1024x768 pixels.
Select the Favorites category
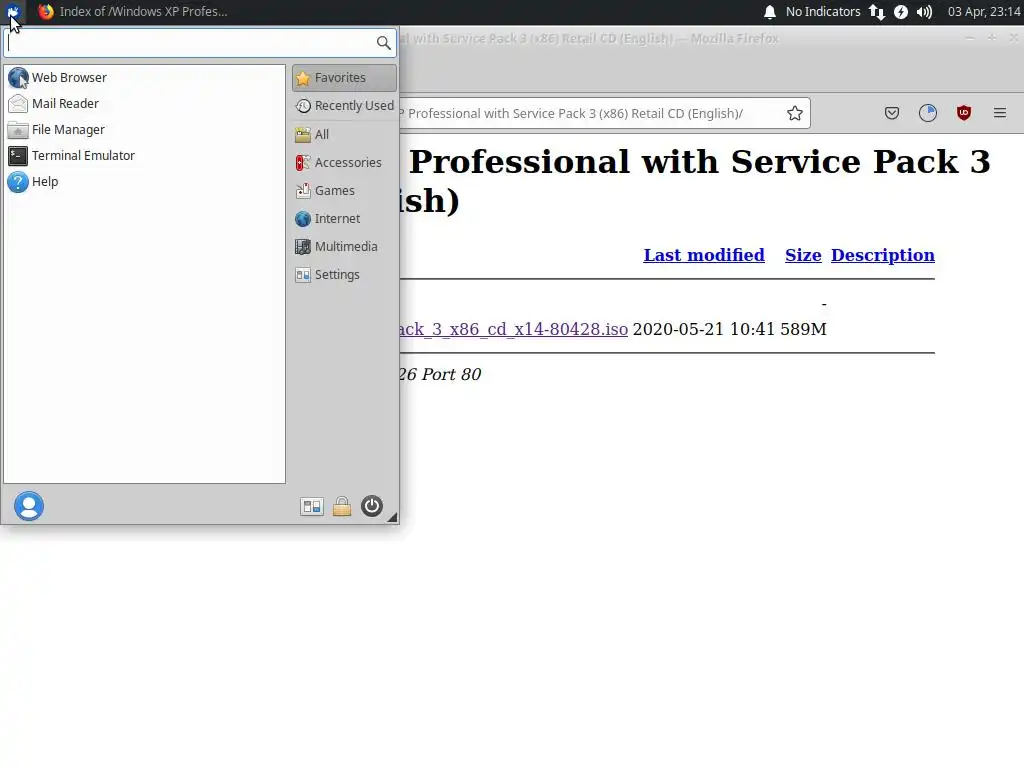pyautogui.click(x=344, y=78)
